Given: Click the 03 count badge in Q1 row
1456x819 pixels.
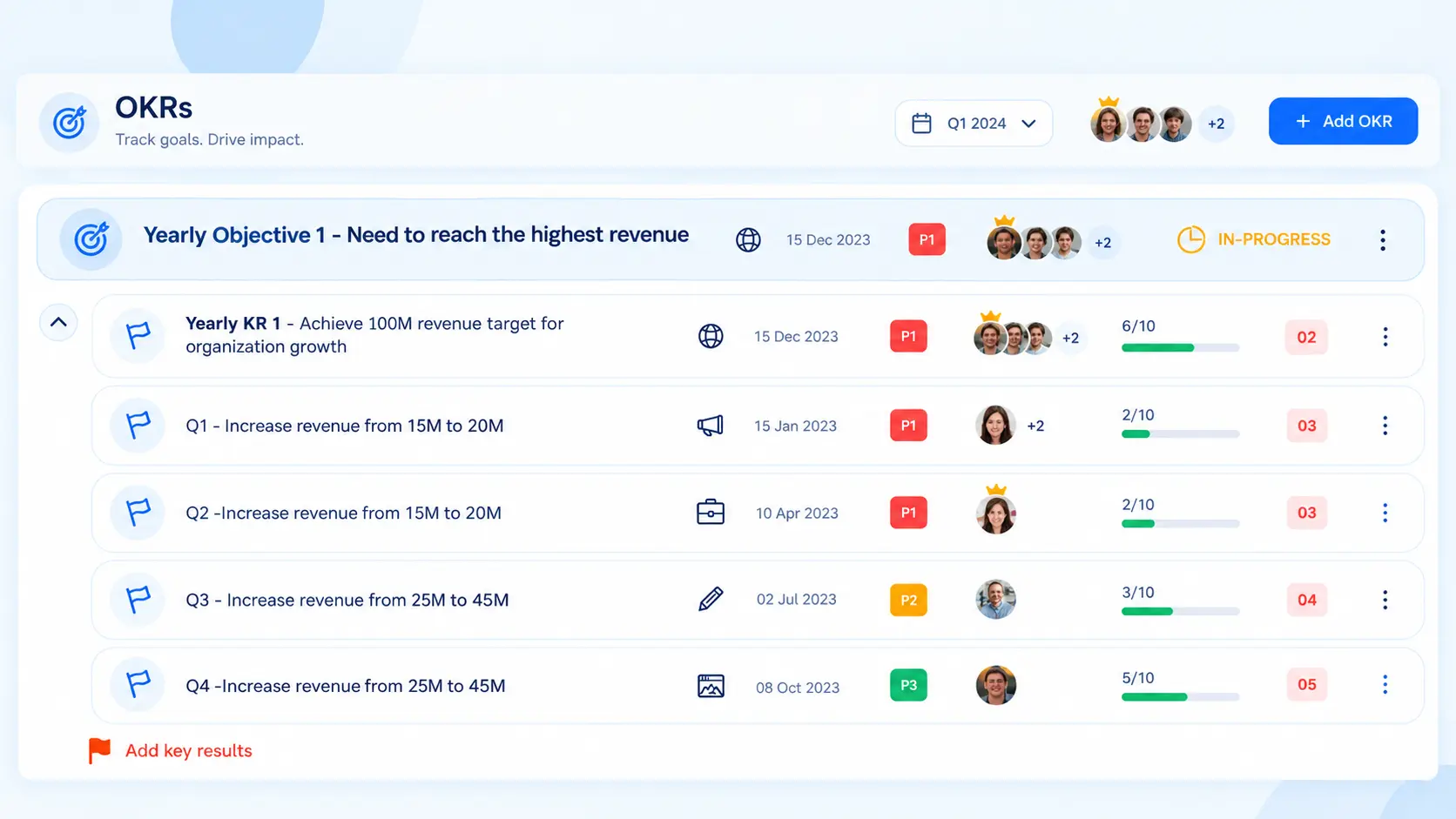Looking at the screenshot, I should [x=1306, y=426].
